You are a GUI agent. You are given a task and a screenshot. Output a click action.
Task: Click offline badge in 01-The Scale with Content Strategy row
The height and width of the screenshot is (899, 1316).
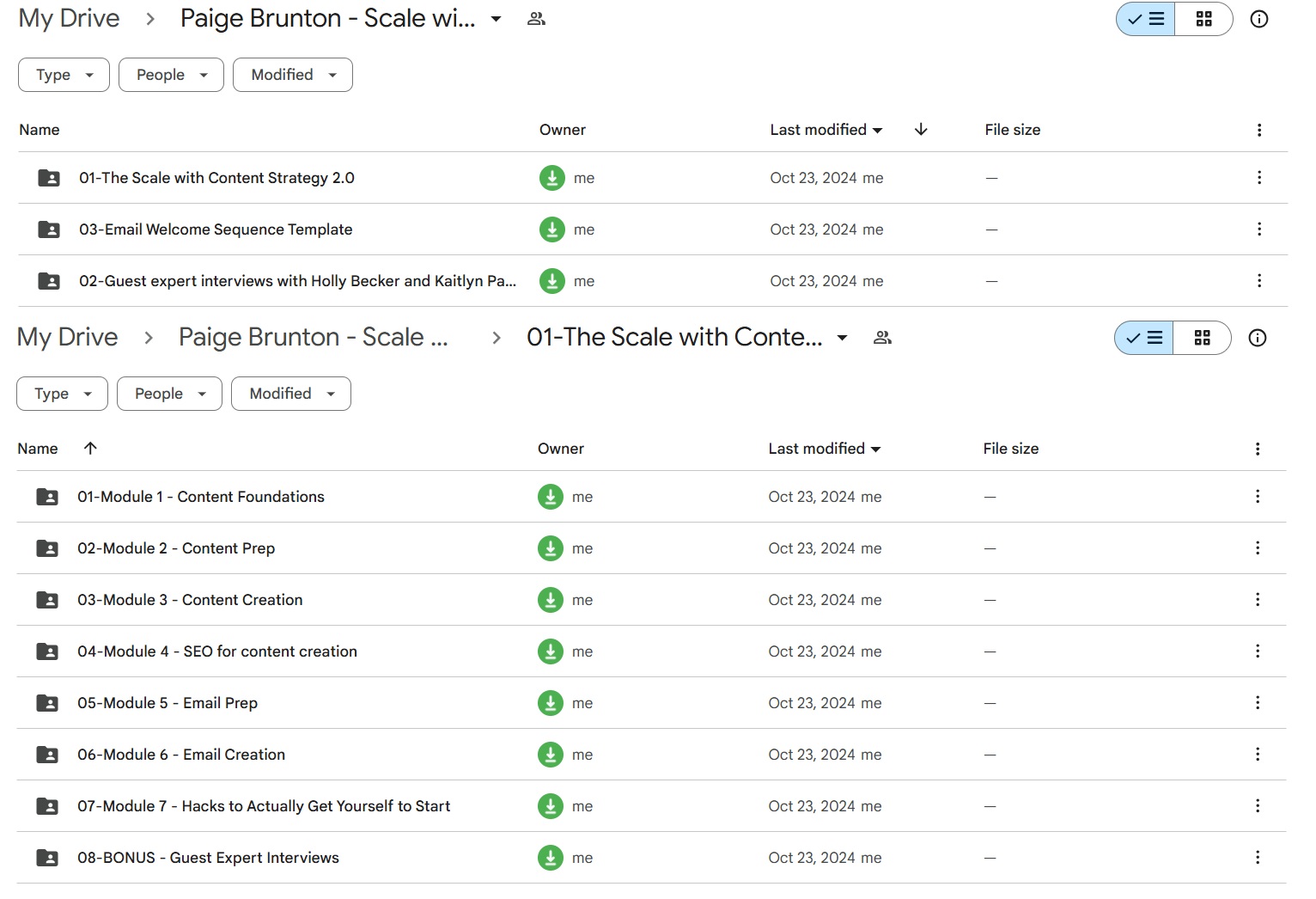coord(551,178)
